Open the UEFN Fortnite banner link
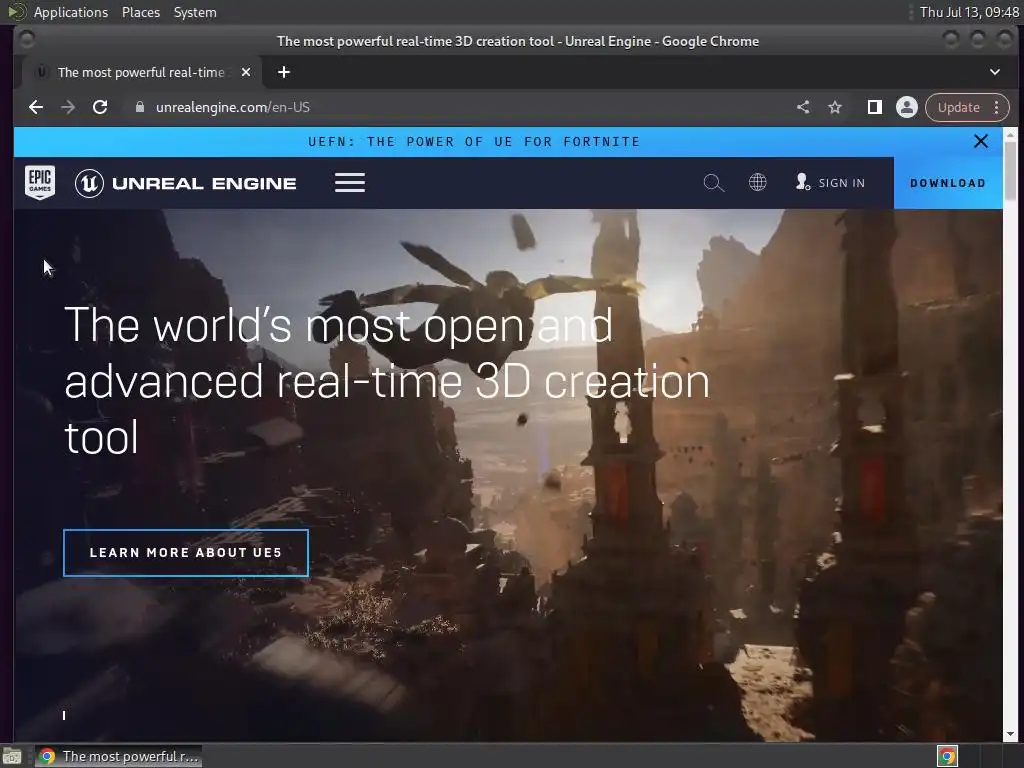Image resolution: width=1024 pixels, height=768 pixels. point(474,142)
